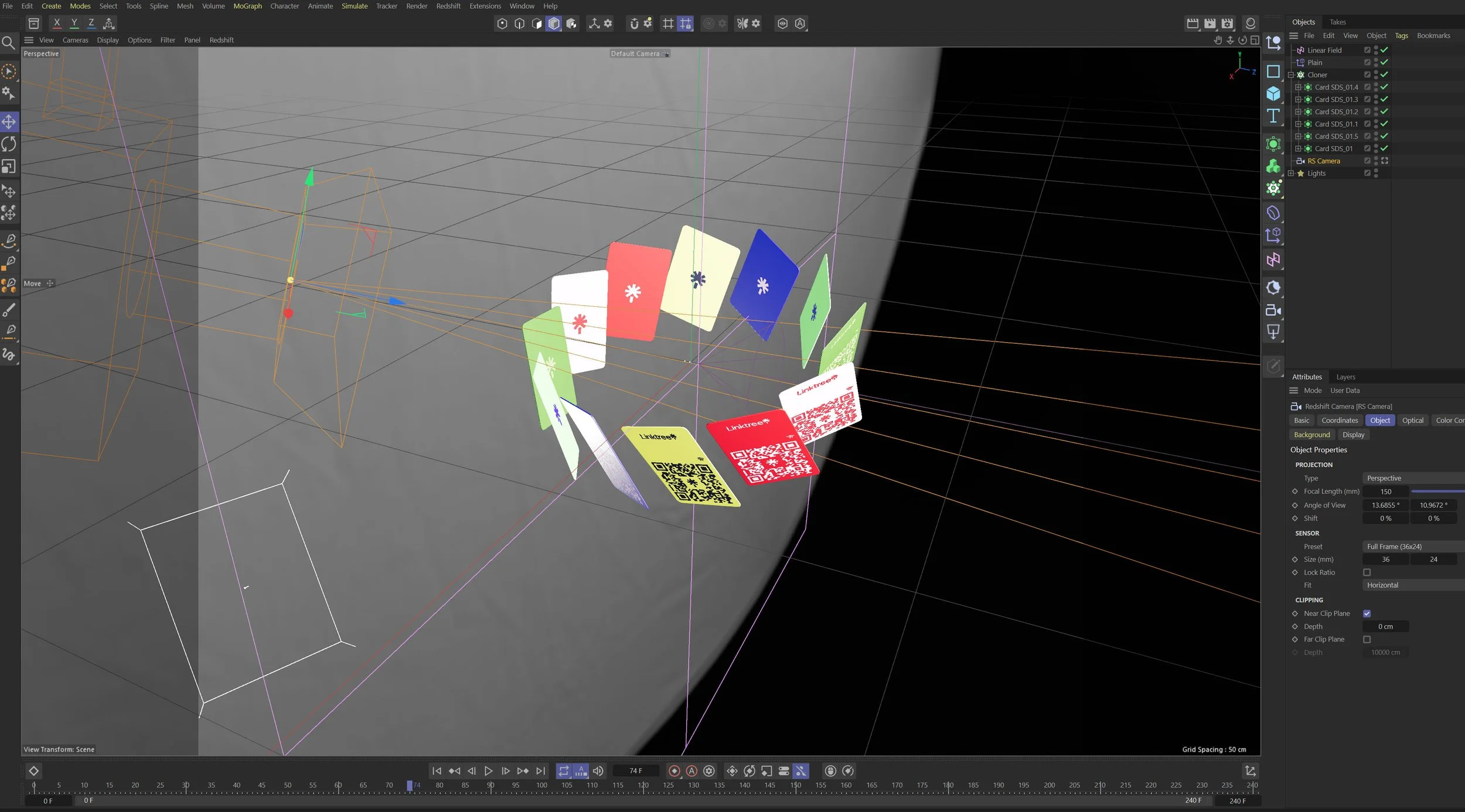The height and width of the screenshot is (812, 1465).
Task: Click the Record Active Objects button
Action: click(x=674, y=771)
